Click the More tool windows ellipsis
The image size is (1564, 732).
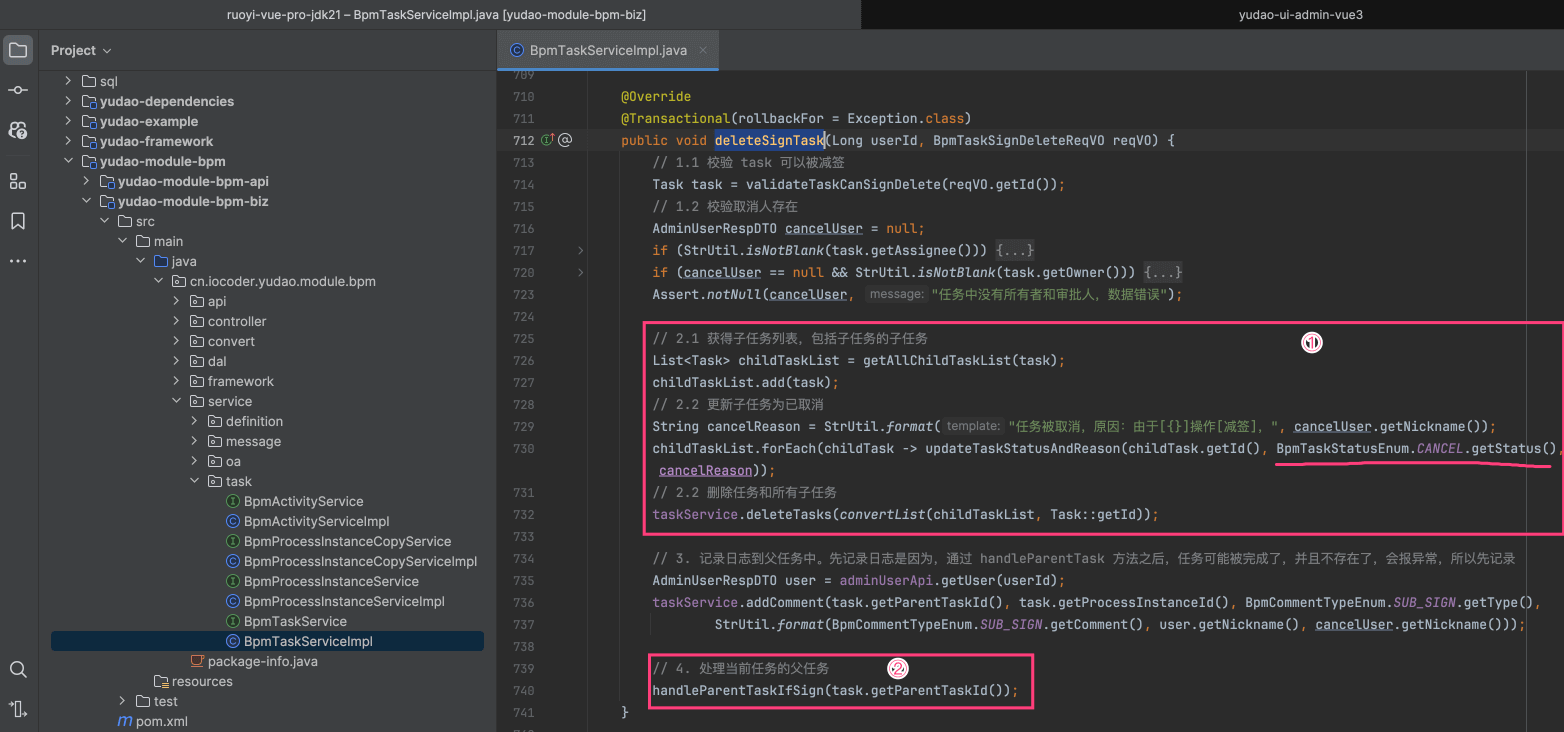[x=18, y=261]
